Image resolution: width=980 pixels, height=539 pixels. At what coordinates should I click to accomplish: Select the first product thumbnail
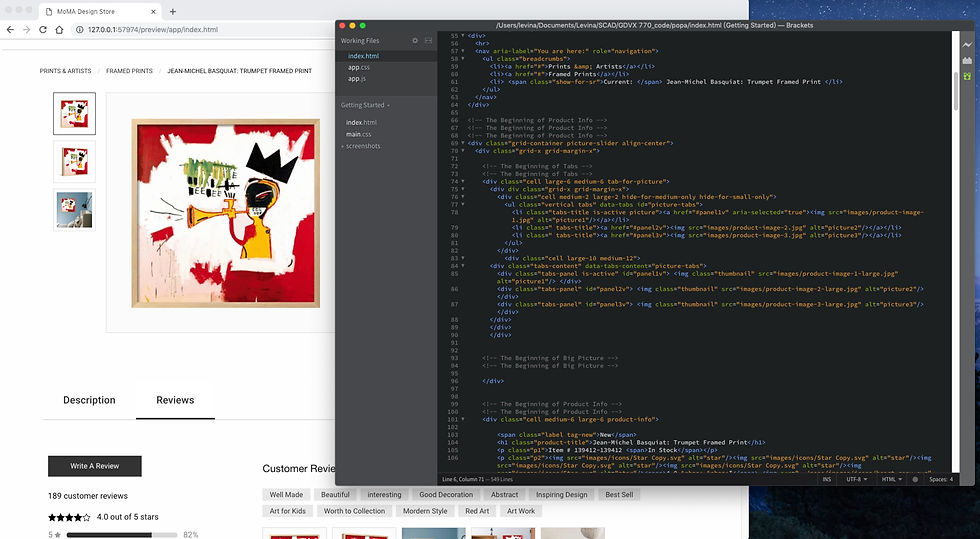[74, 113]
